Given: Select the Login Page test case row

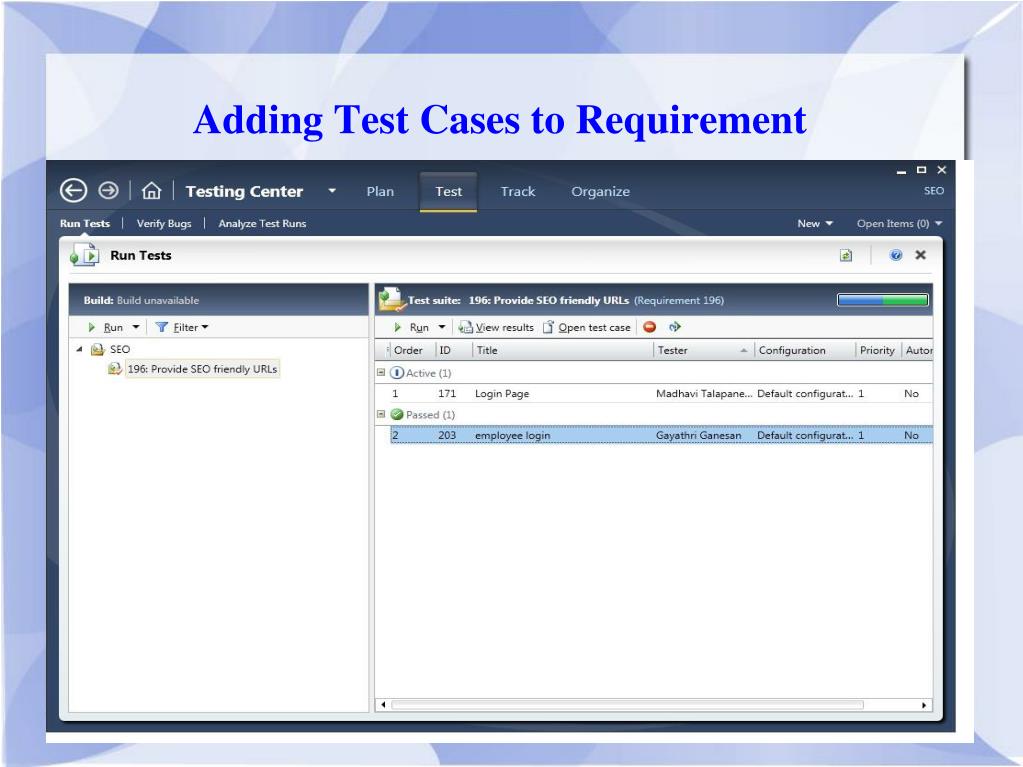Looking at the screenshot, I should tap(661, 393).
